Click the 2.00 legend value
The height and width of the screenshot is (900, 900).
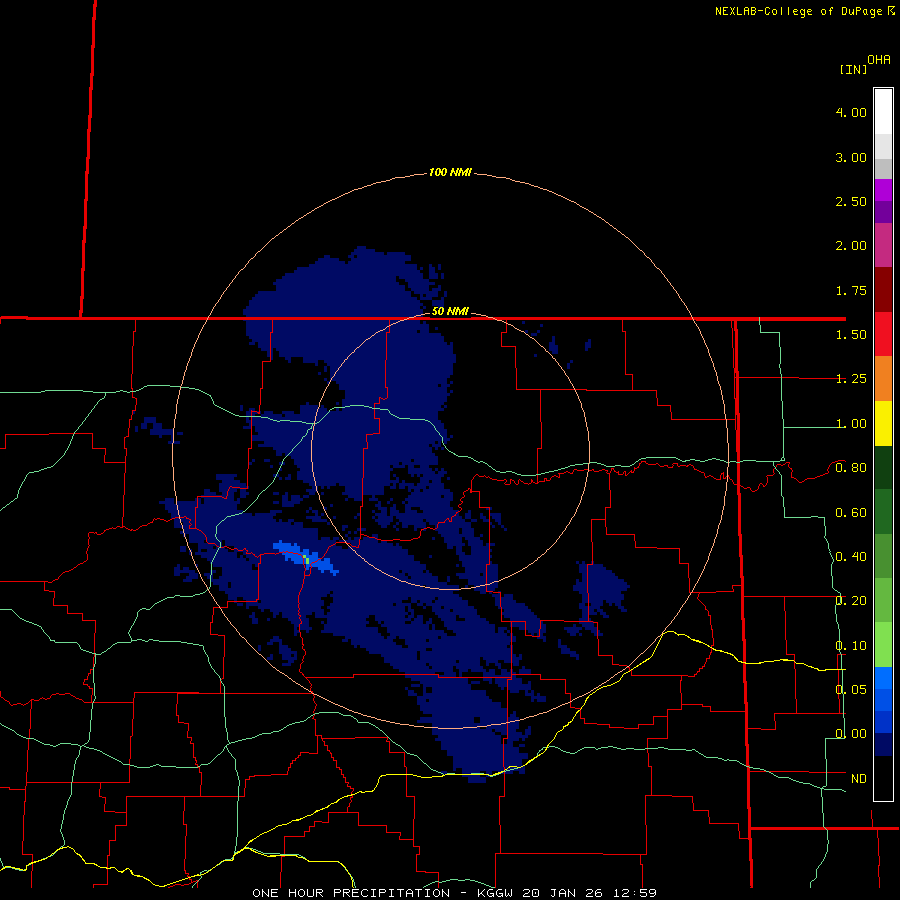[x=851, y=246]
